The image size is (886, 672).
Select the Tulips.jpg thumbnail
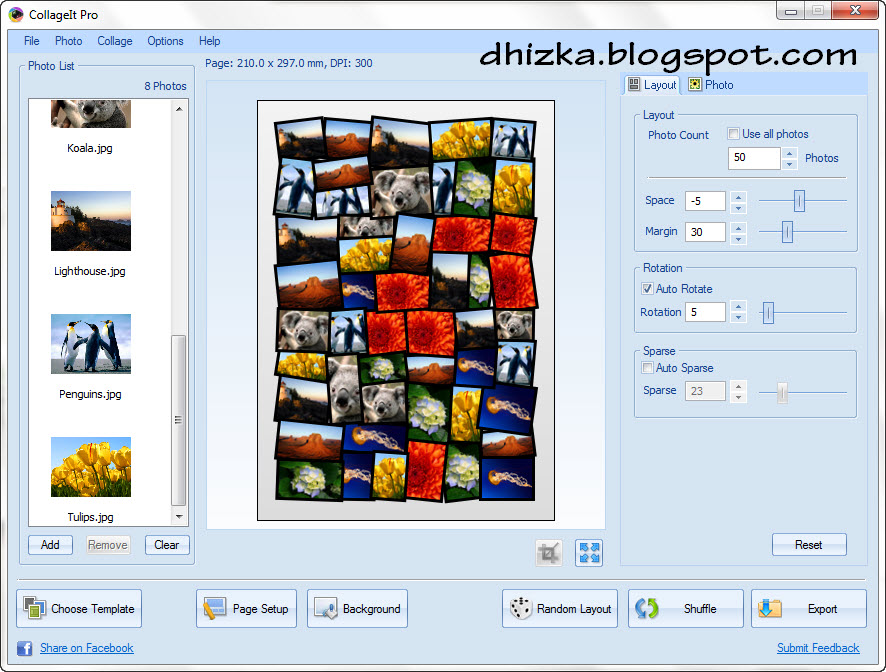click(90, 467)
